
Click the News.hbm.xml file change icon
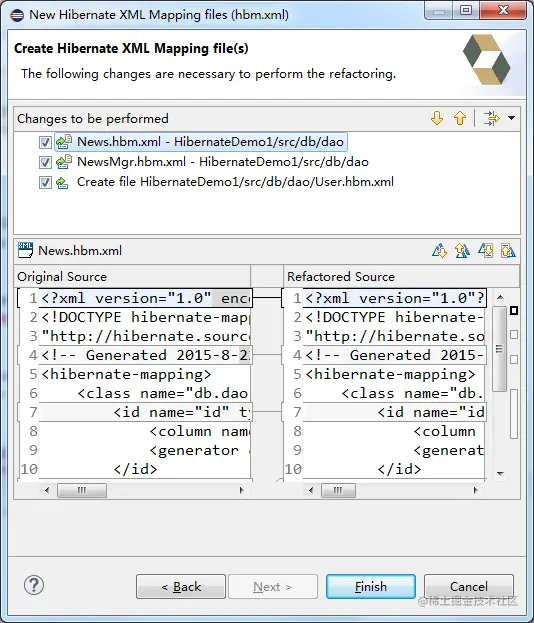coord(64,142)
